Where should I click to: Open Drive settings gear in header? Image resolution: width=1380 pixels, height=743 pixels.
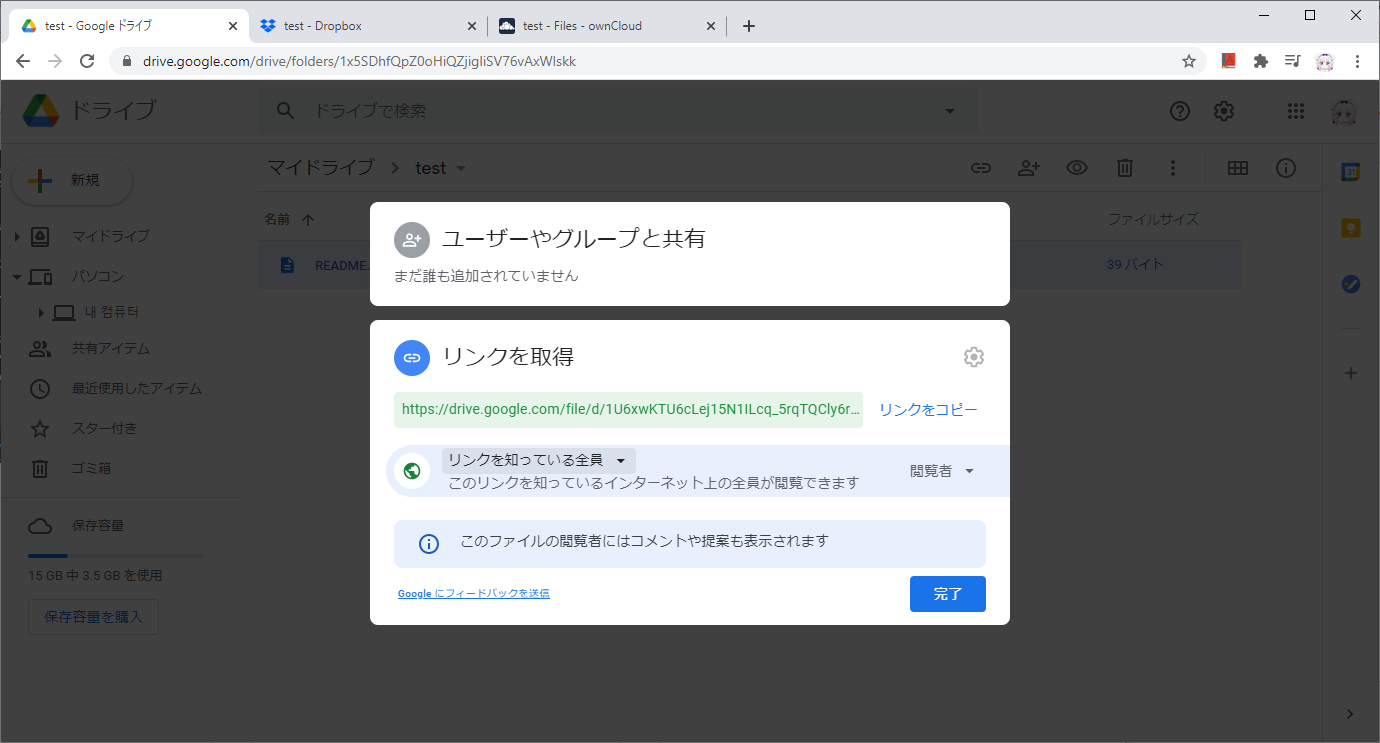pos(1224,111)
